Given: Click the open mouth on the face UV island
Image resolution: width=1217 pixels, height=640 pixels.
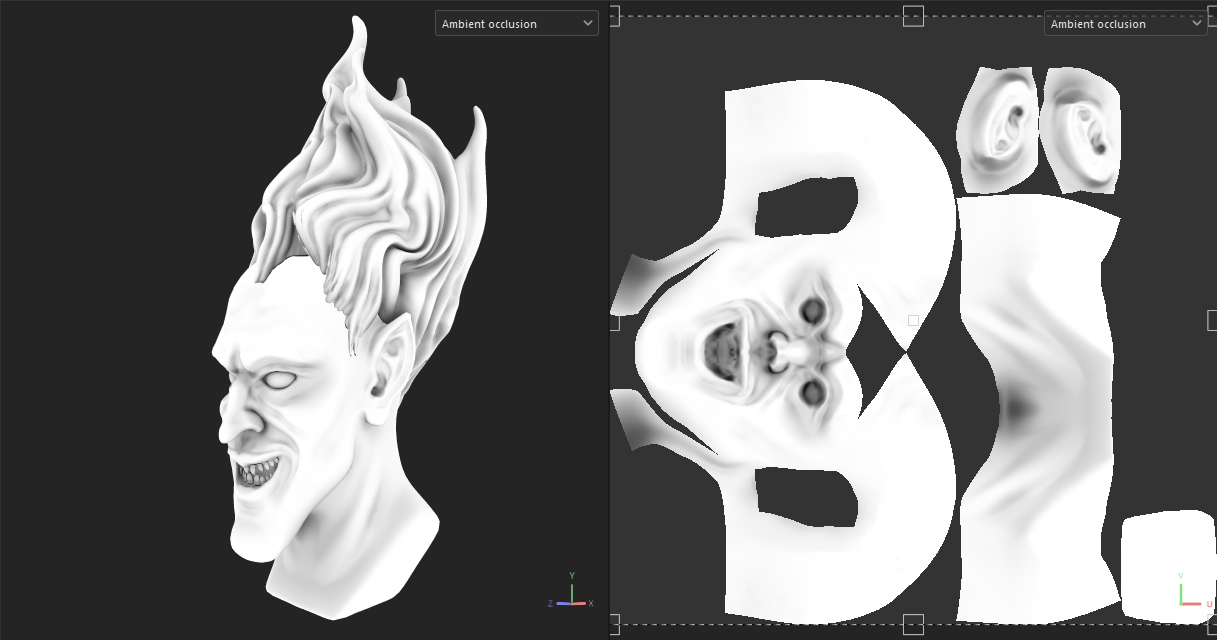Looking at the screenshot, I should click(x=720, y=350).
